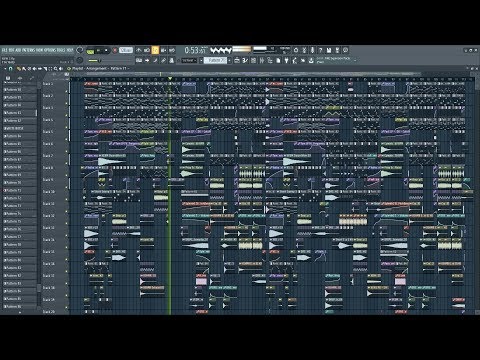Image resolution: width=480 pixels, height=360 pixels.
Task: Toggle step editing mode icon
Action: (155, 60)
